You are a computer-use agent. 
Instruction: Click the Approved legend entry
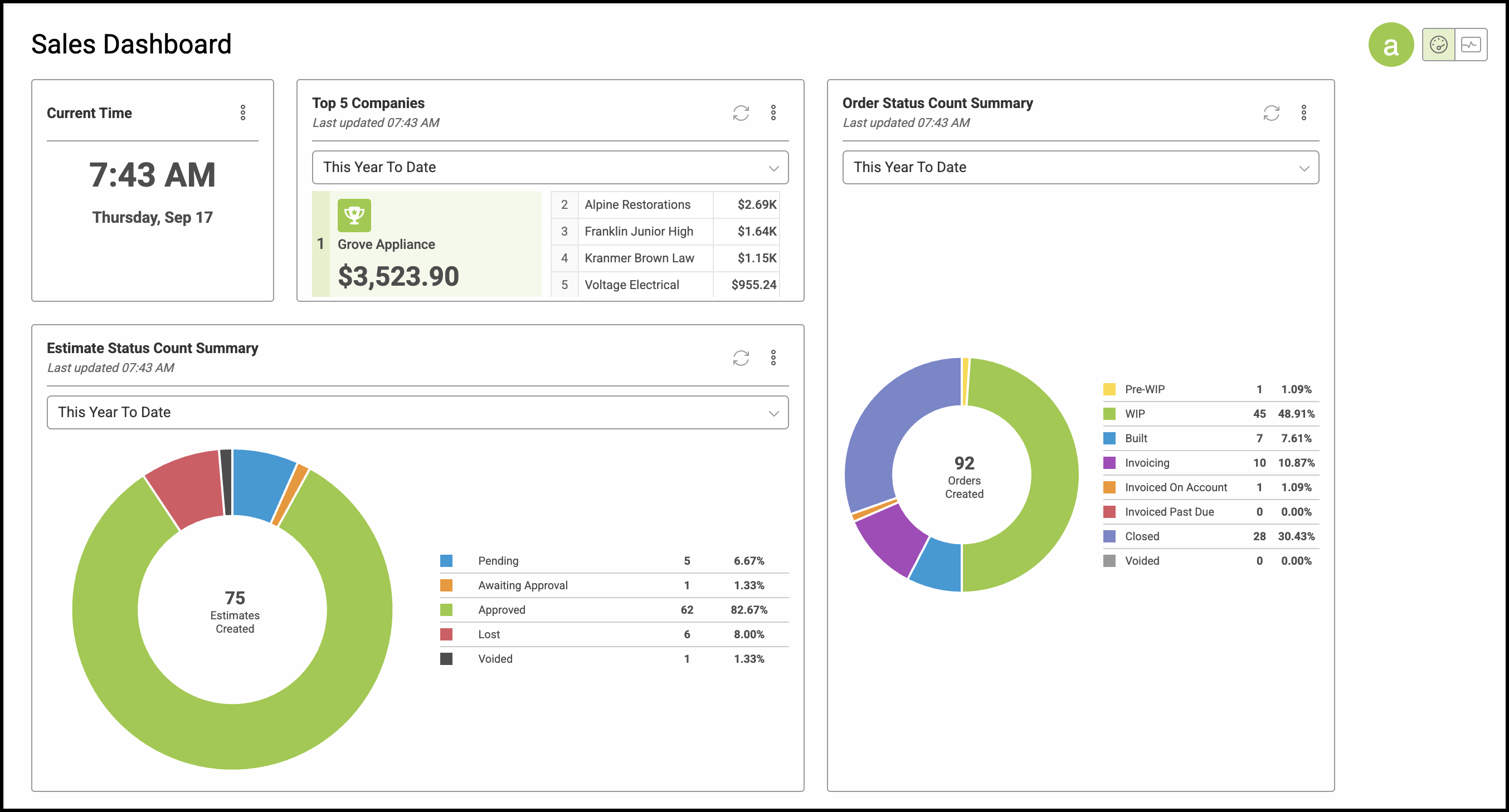[614, 609]
